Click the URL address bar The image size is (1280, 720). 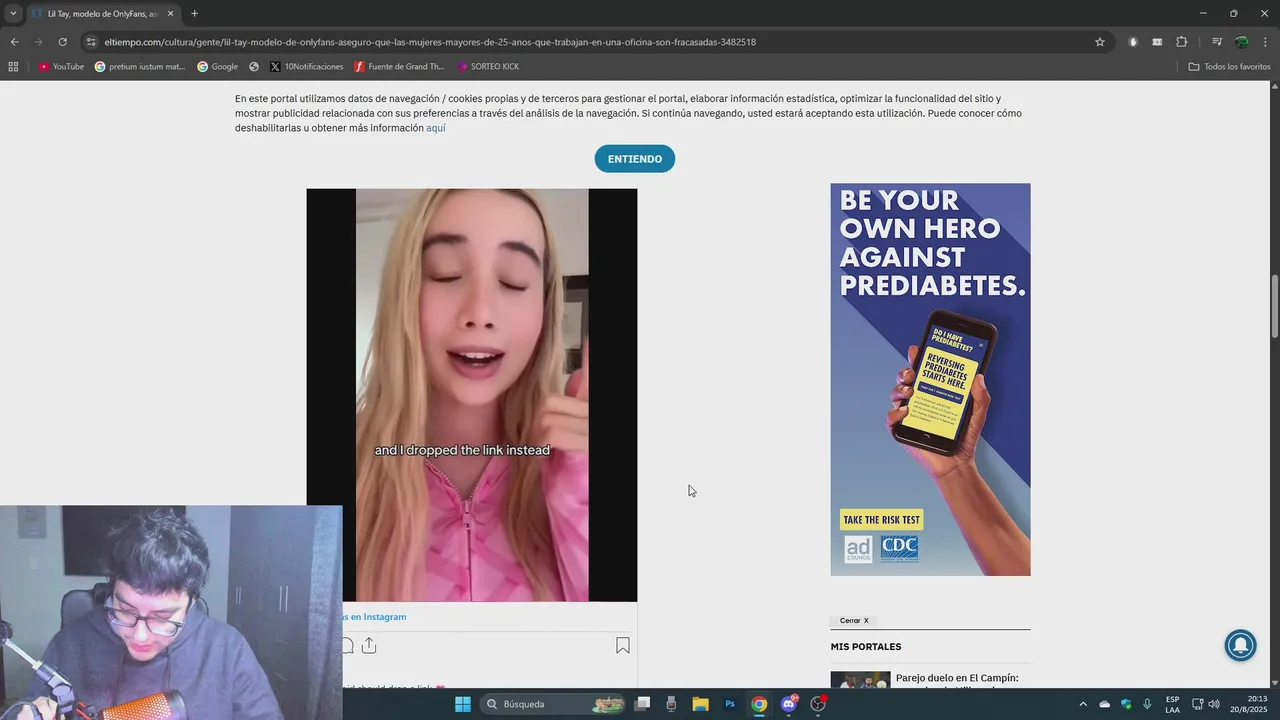[590, 42]
